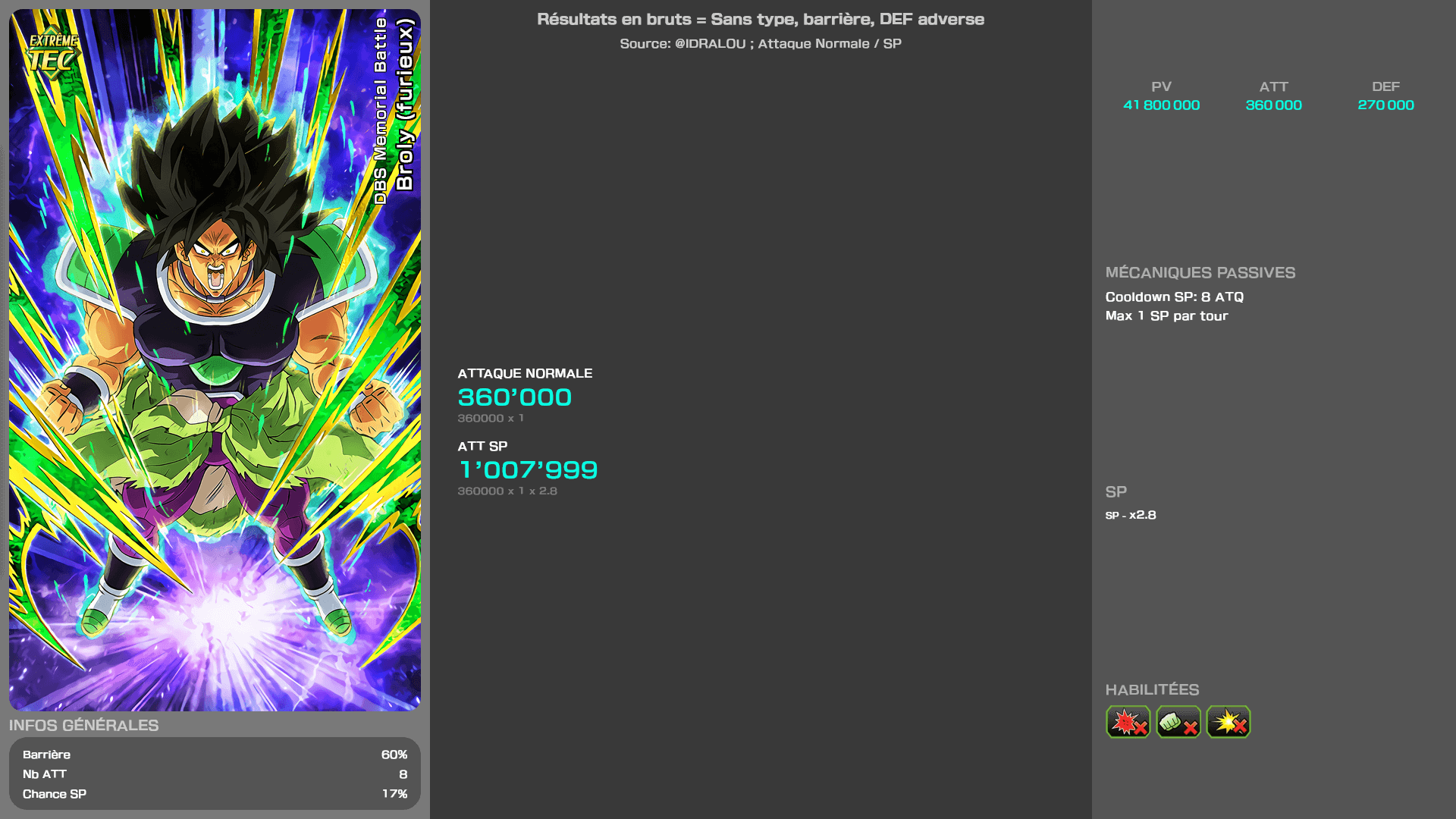The image size is (1456, 819).
Task: Click the DEF value 270 000
Action: [1385, 105]
